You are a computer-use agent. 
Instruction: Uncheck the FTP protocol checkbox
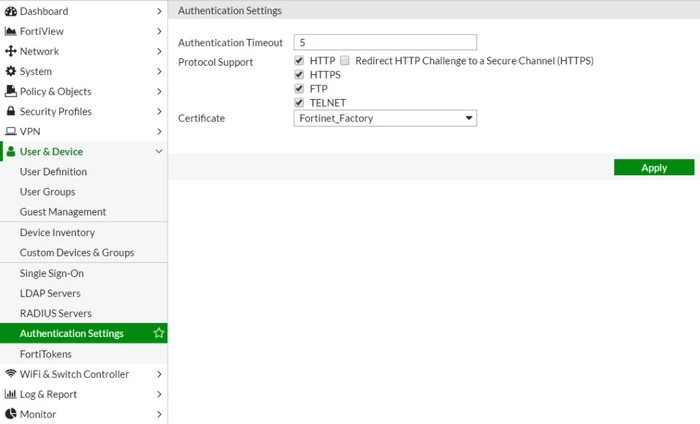coord(299,88)
